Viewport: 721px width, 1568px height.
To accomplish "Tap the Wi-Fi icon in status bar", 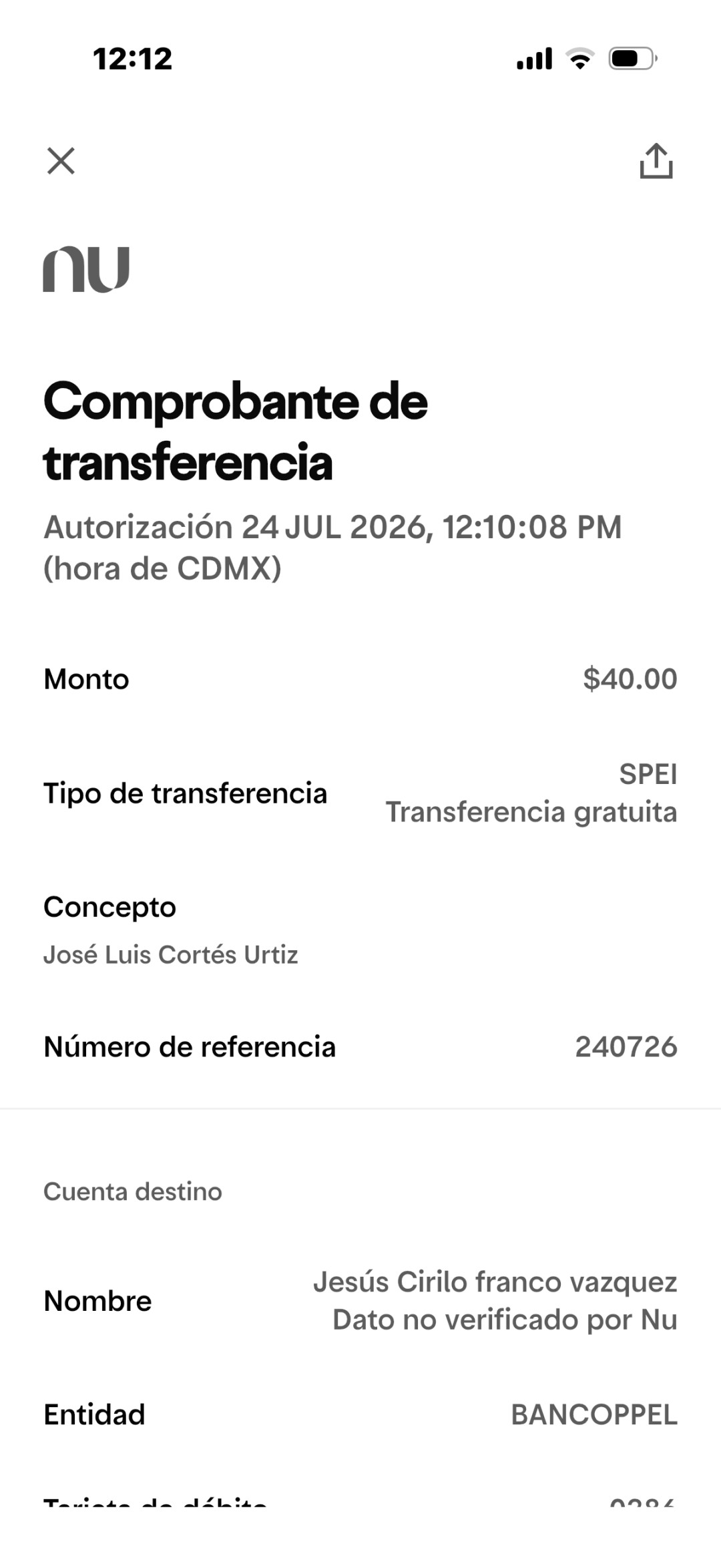I will 580,59.
